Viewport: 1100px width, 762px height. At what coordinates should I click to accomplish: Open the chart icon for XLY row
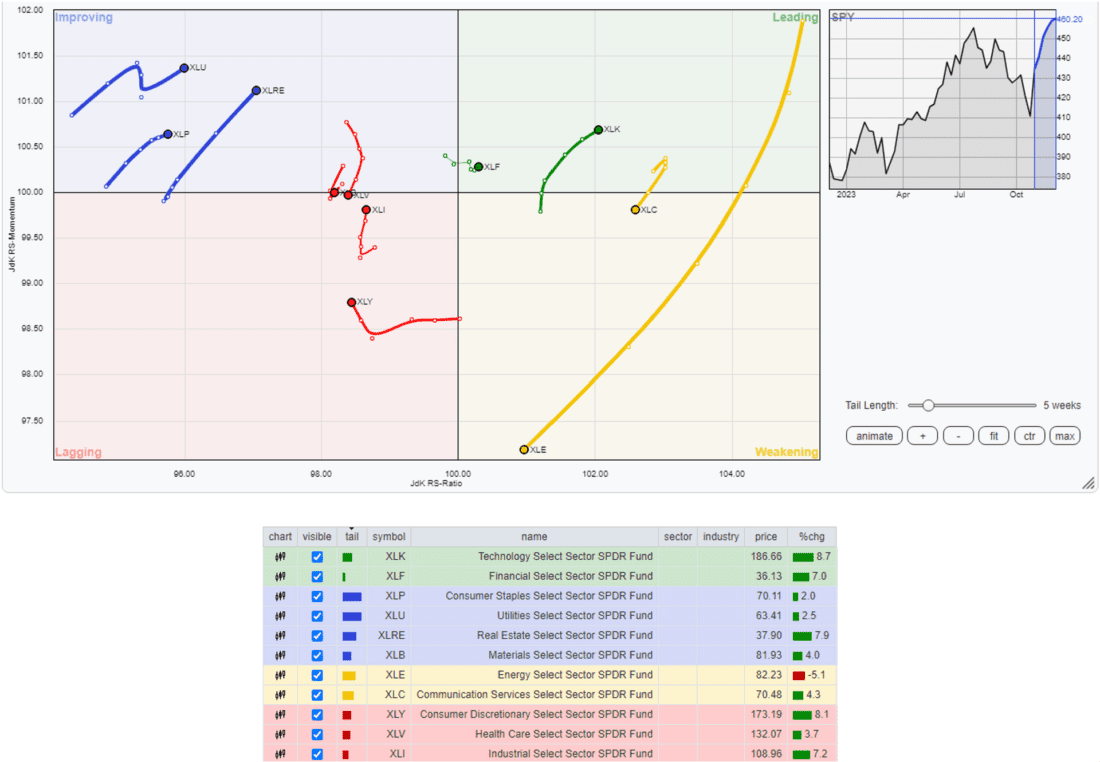click(x=280, y=714)
